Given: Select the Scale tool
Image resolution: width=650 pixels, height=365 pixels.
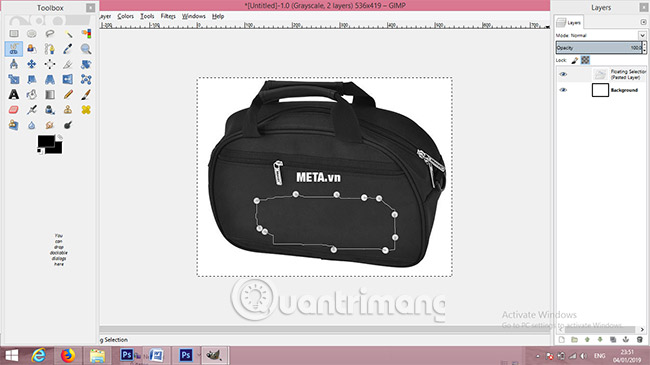Looking at the screenshot, I should 14,79.
